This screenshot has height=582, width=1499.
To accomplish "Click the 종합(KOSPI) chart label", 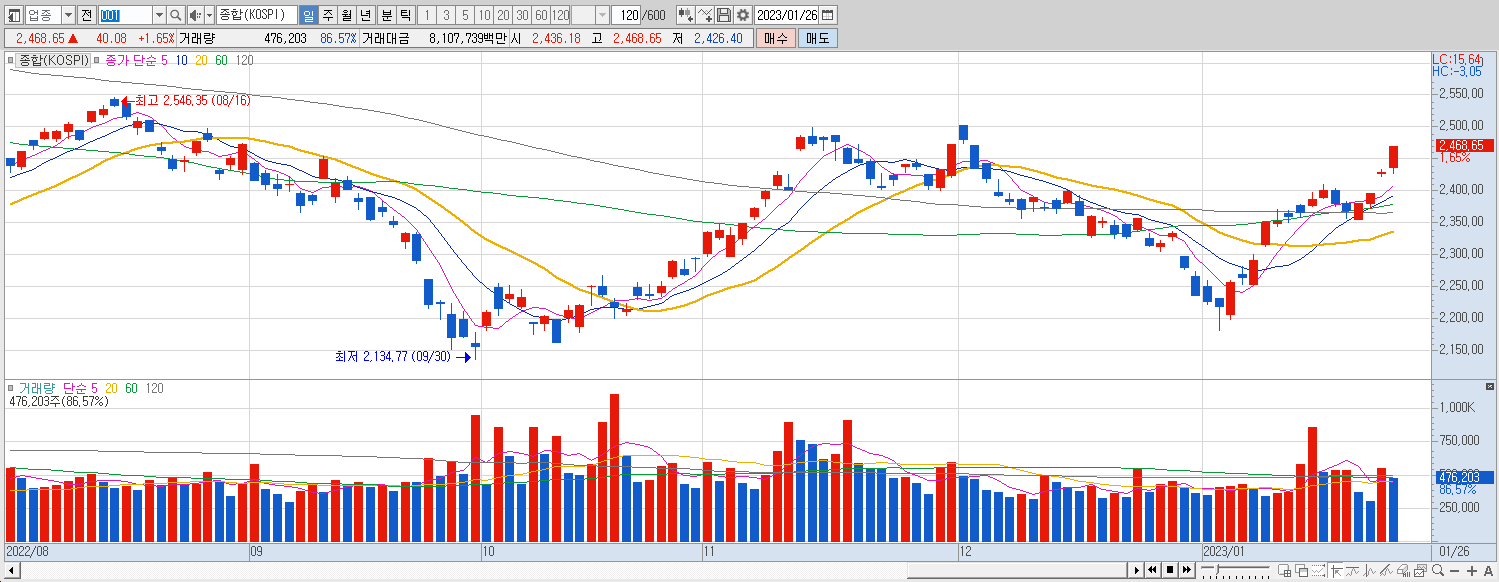I will pos(52,60).
